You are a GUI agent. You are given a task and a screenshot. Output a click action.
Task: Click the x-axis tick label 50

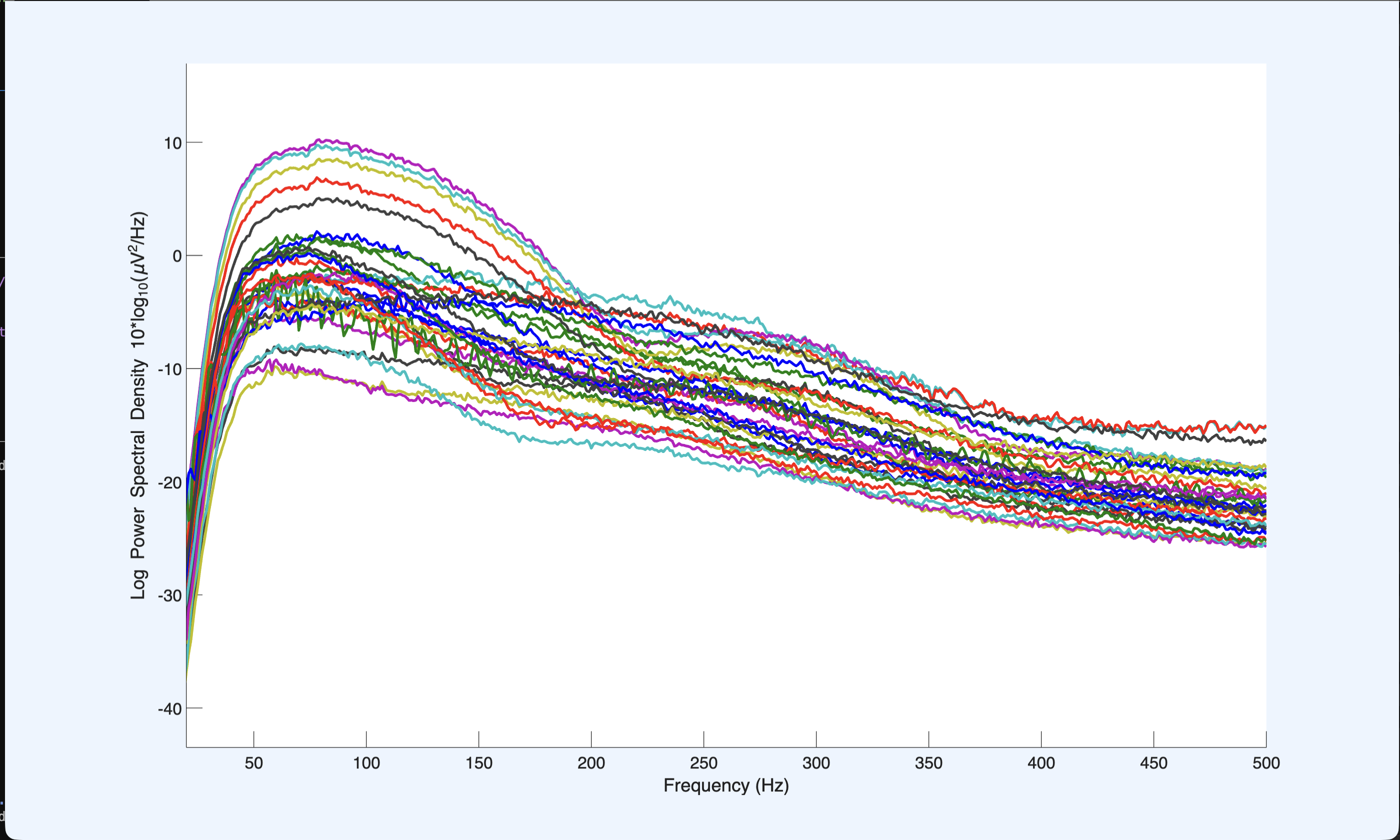pos(253,763)
